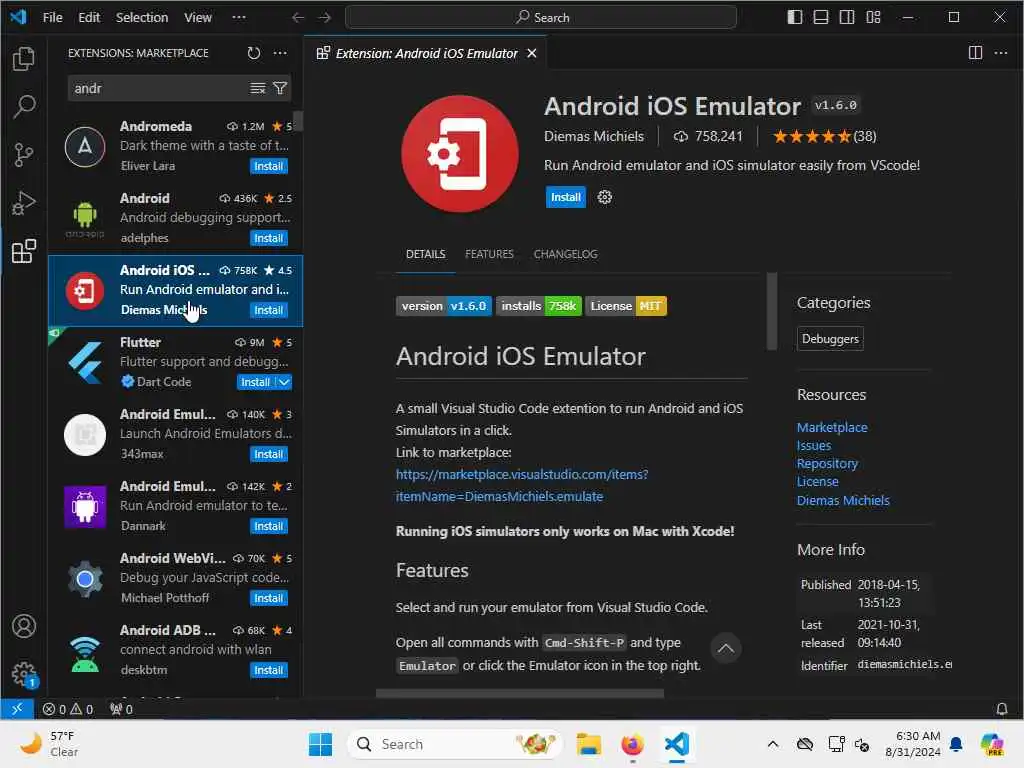Screen dimensions: 1024x768
Task: Select the Flutter extension list item
Action: [175, 362]
